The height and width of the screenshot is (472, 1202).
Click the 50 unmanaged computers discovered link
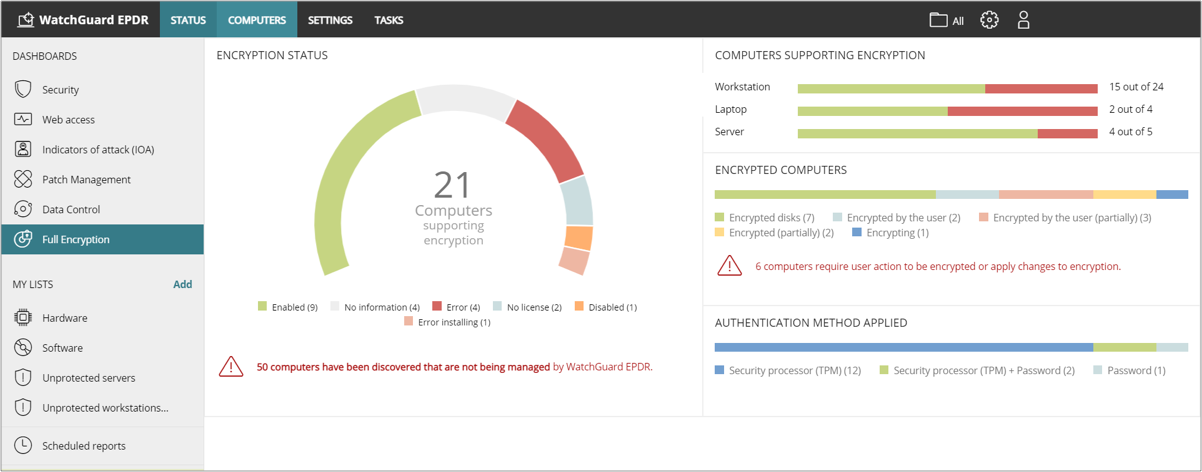tap(403, 367)
